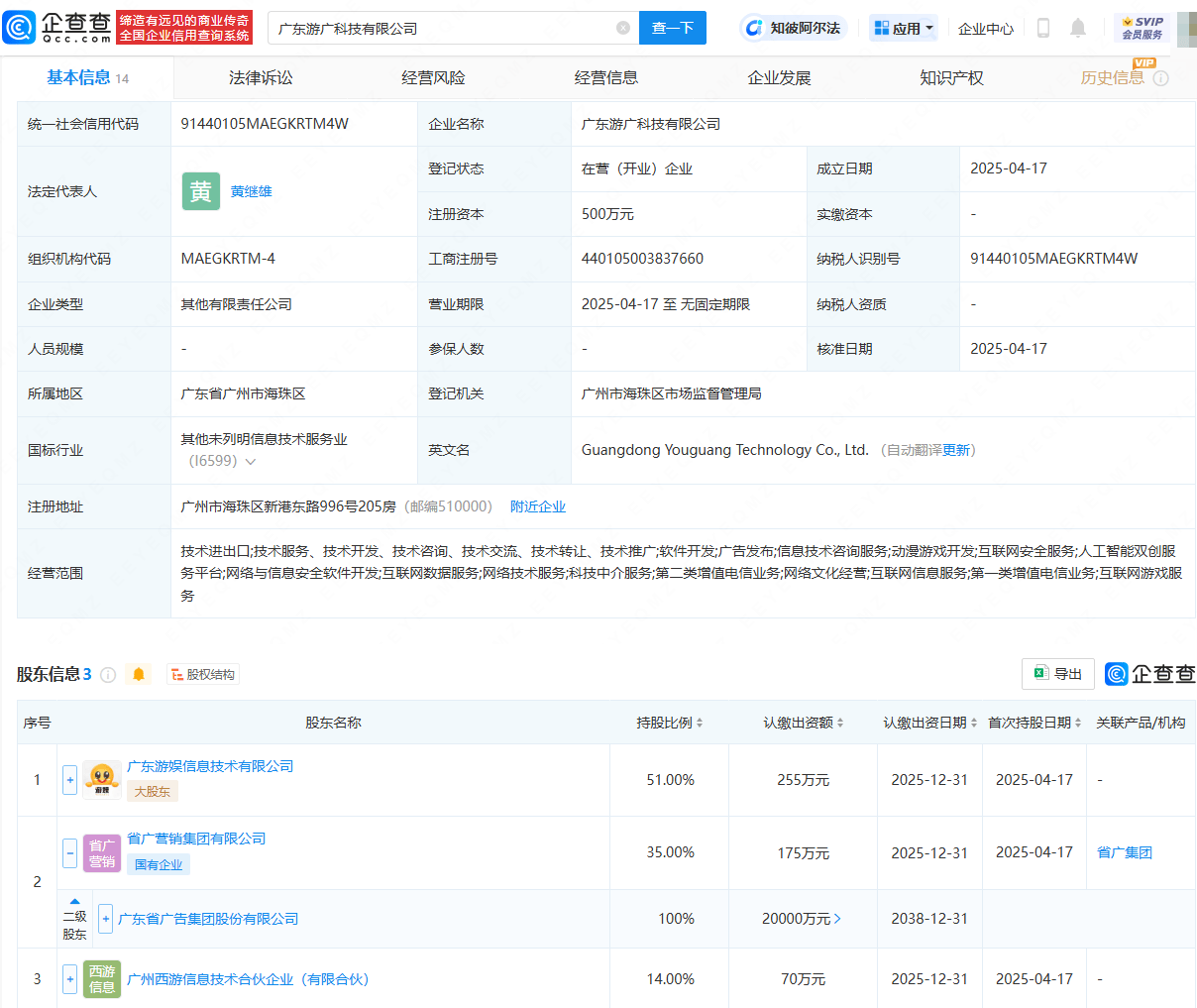The image size is (1197, 1008).
Task: Click the shareholder alert bell icon
Action: (x=139, y=675)
